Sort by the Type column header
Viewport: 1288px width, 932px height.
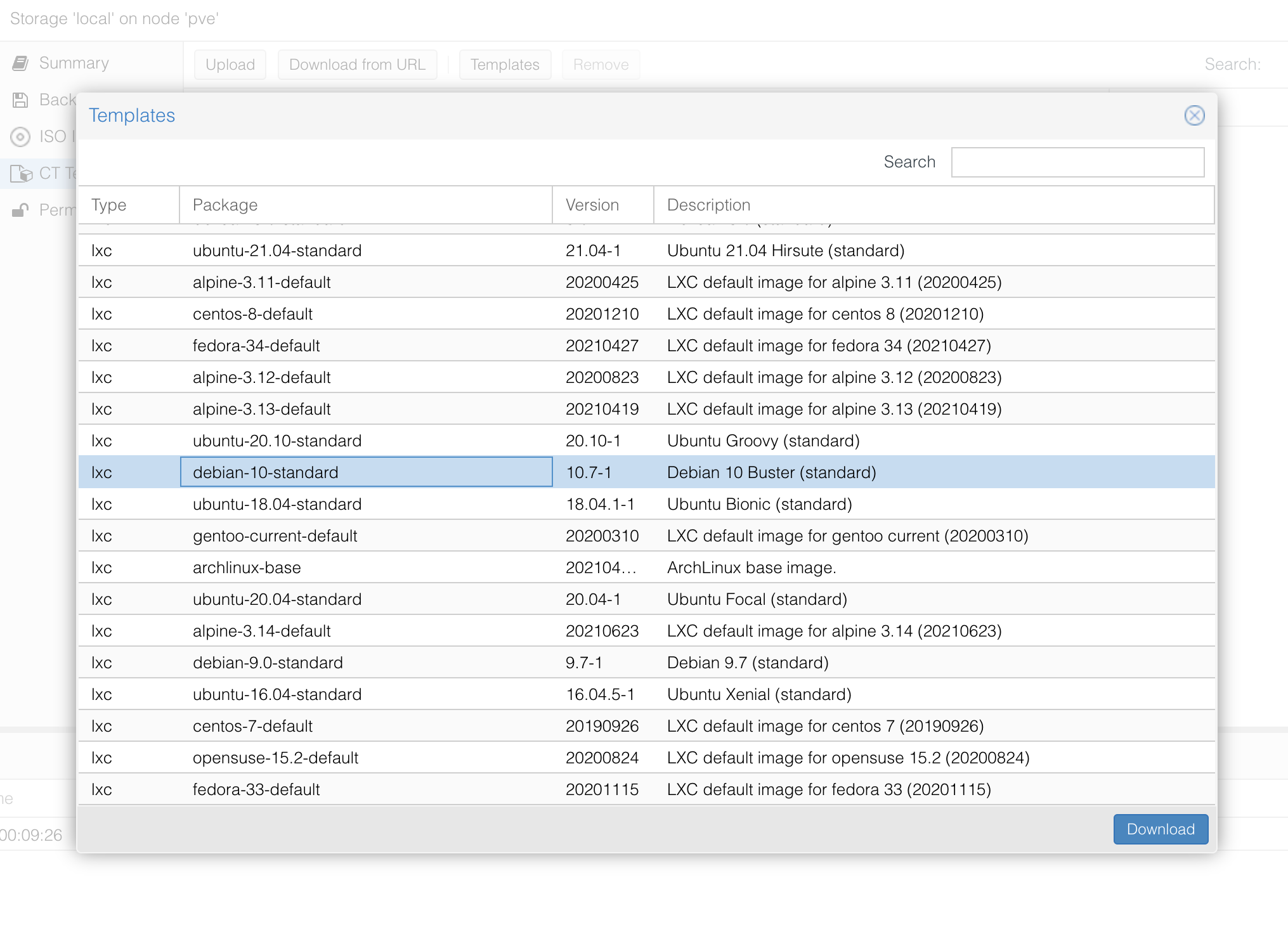pos(129,205)
